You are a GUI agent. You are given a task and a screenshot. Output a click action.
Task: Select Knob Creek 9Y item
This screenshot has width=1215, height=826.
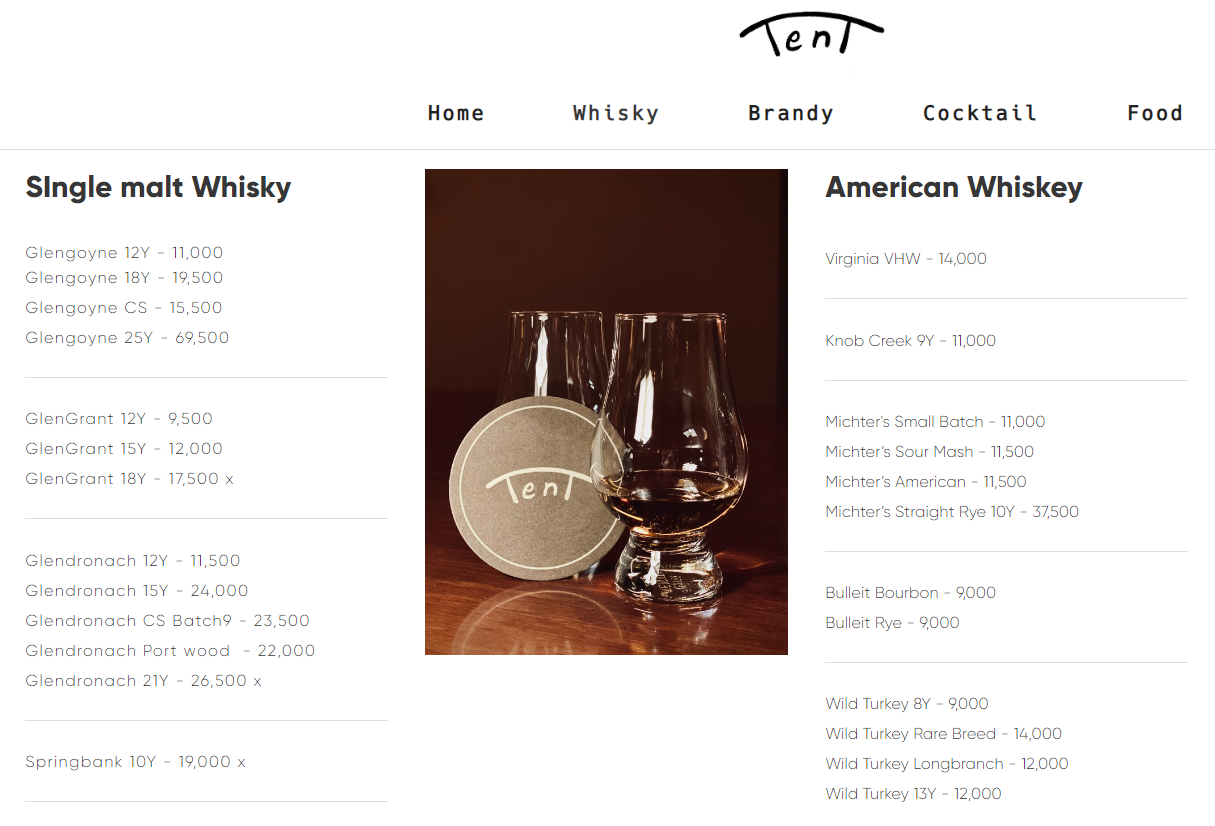[x=910, y=341]
